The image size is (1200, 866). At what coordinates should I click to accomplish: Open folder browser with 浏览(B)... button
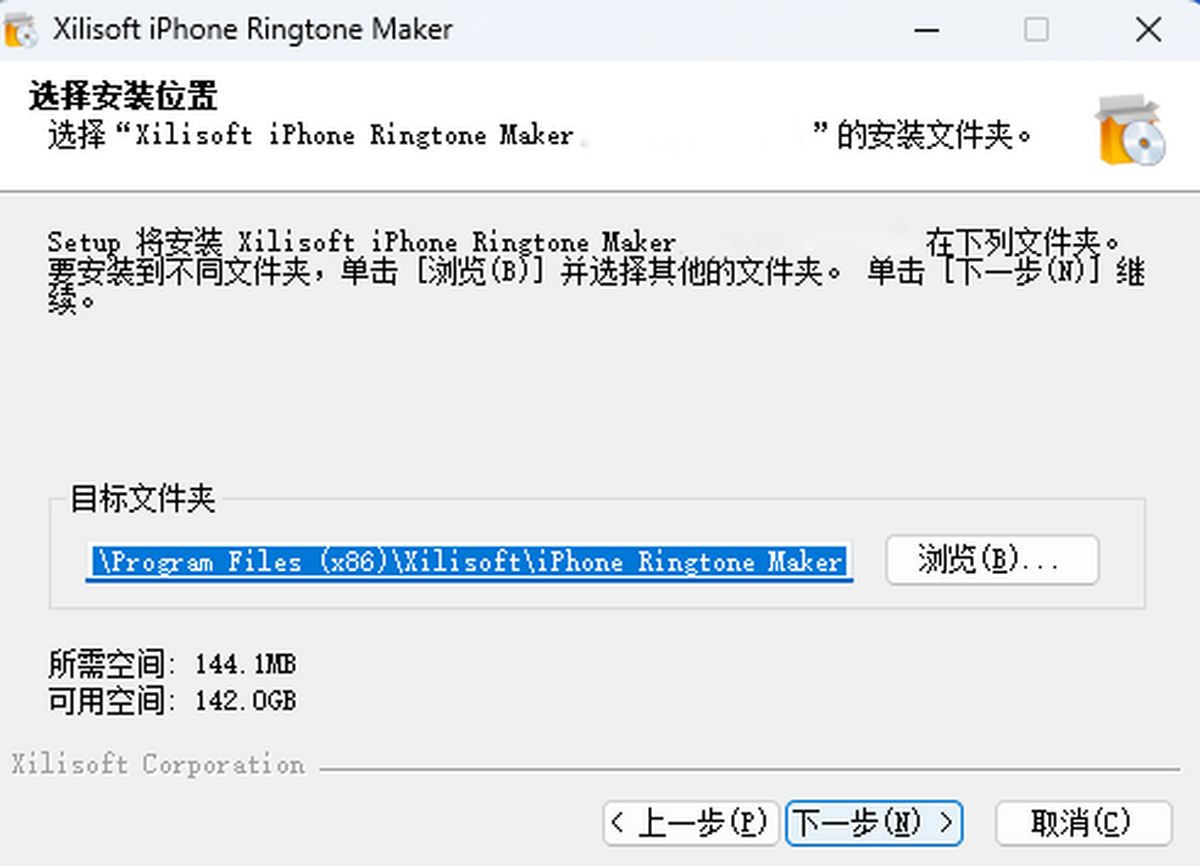pos(992,560)
